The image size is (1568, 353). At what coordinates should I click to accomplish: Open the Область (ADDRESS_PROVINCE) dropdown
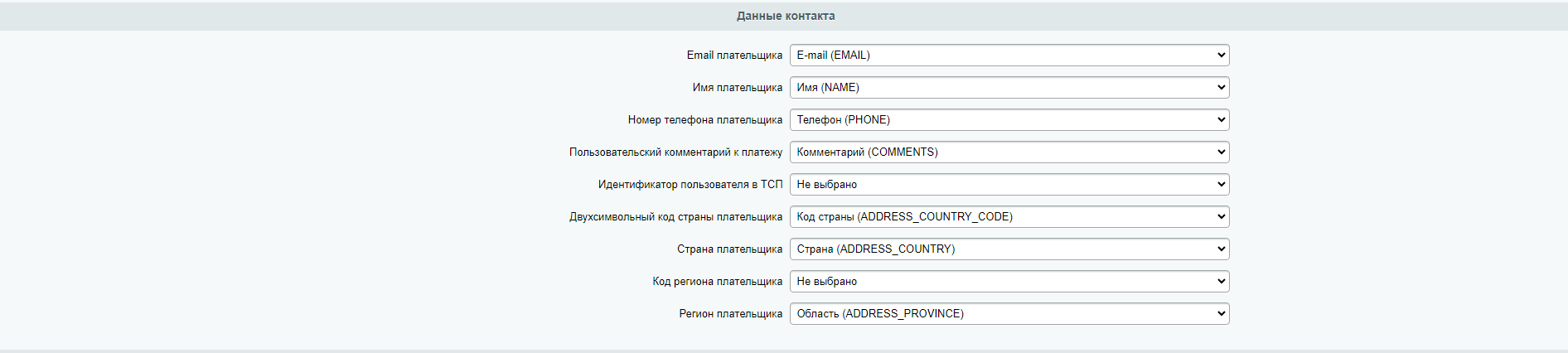(1009, 314)
